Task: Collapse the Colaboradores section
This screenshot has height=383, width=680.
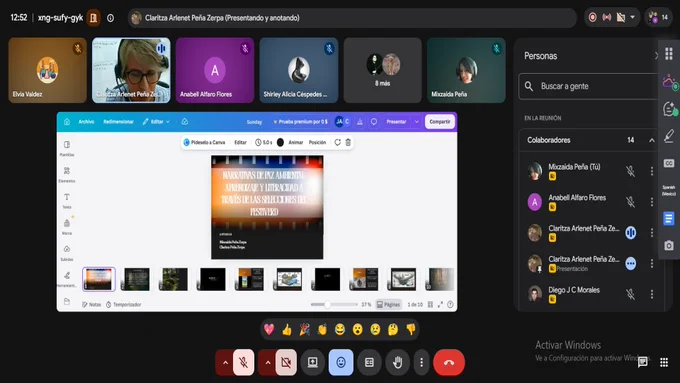Action: [x=652, y=140]
